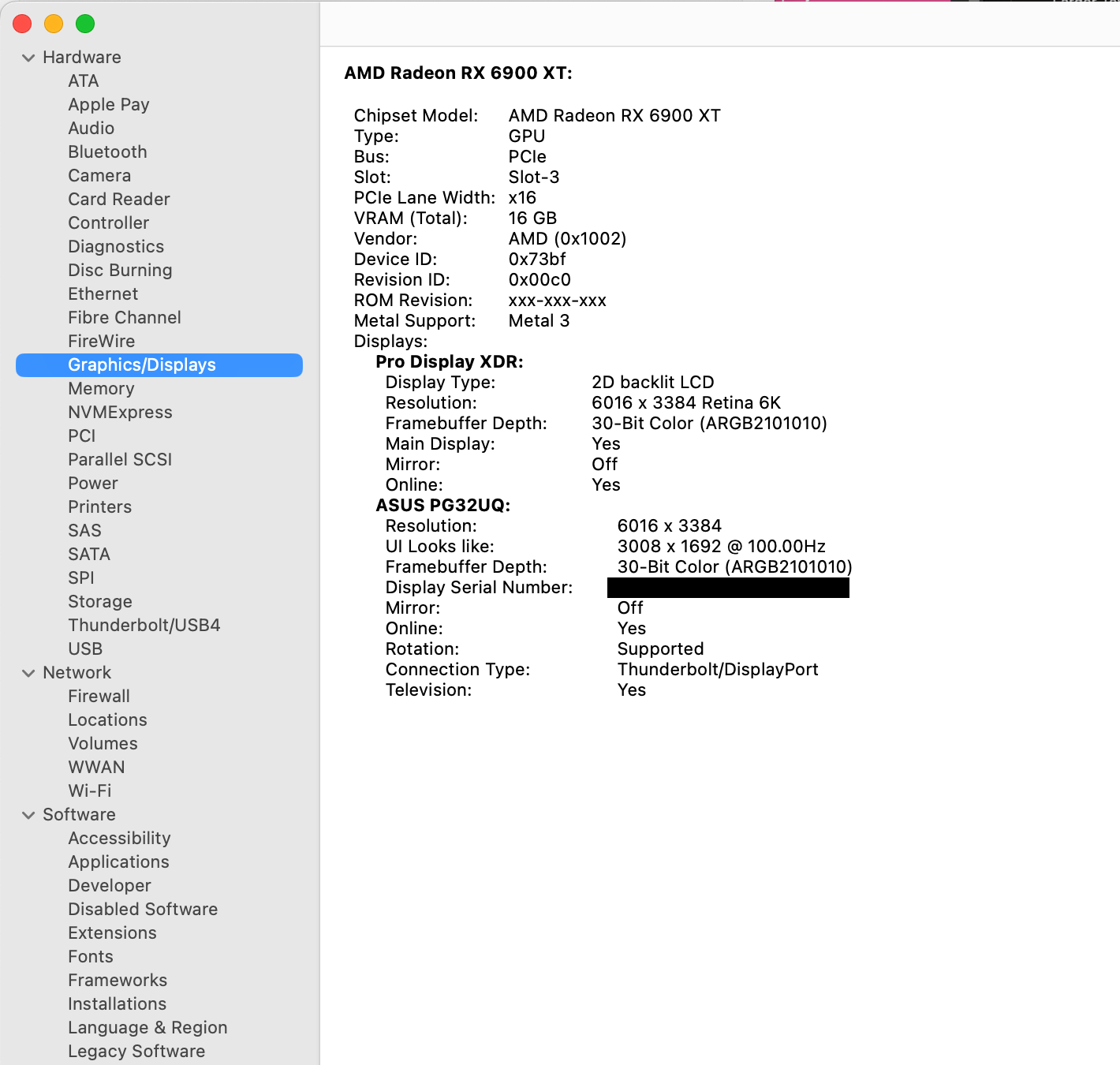Screen dimensions: 1120x1065
Task: Click '3008 x 1692 @ 100.00Hz' value
Action: (x=722, y=547)
